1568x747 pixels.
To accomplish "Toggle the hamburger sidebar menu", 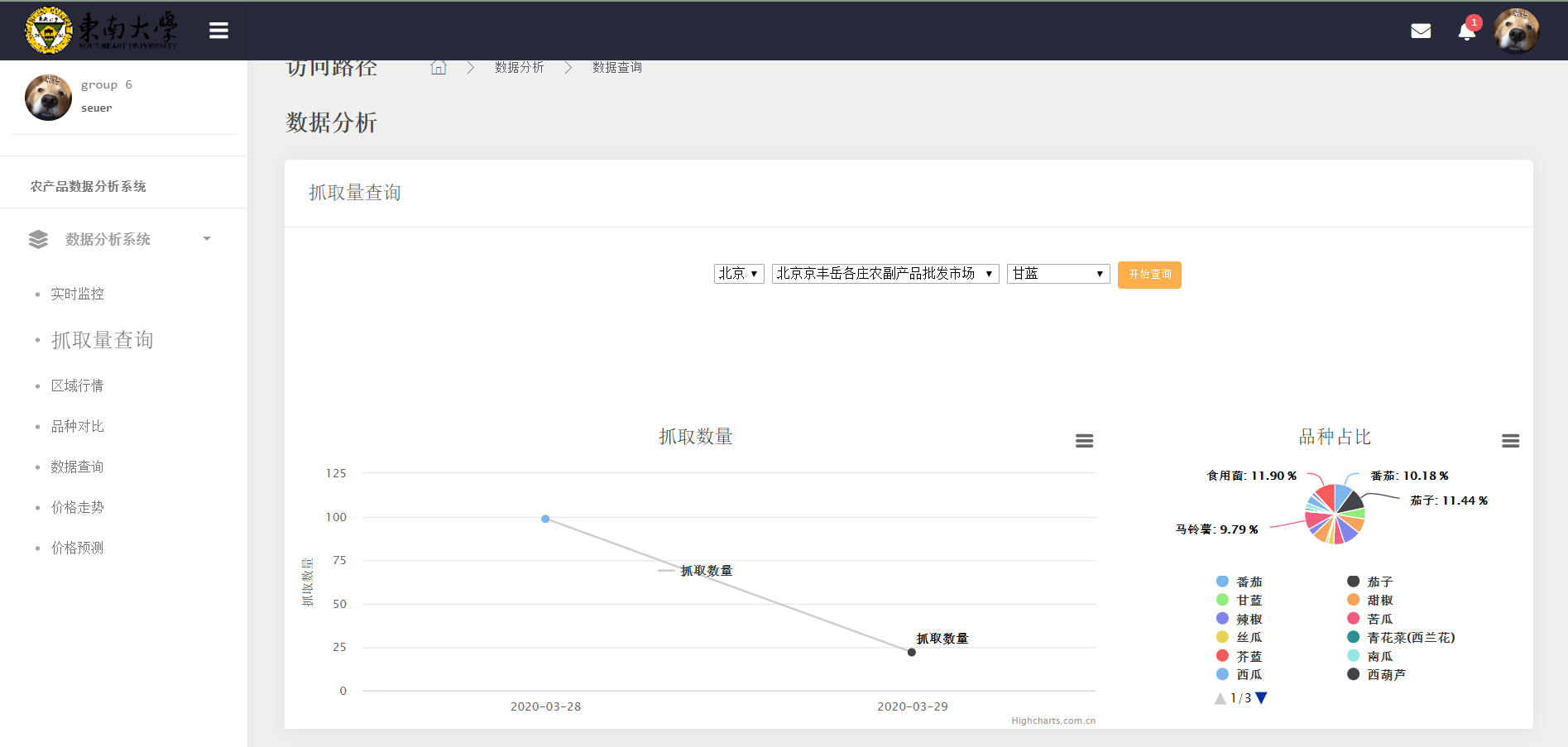I will (x=218, y=31).
